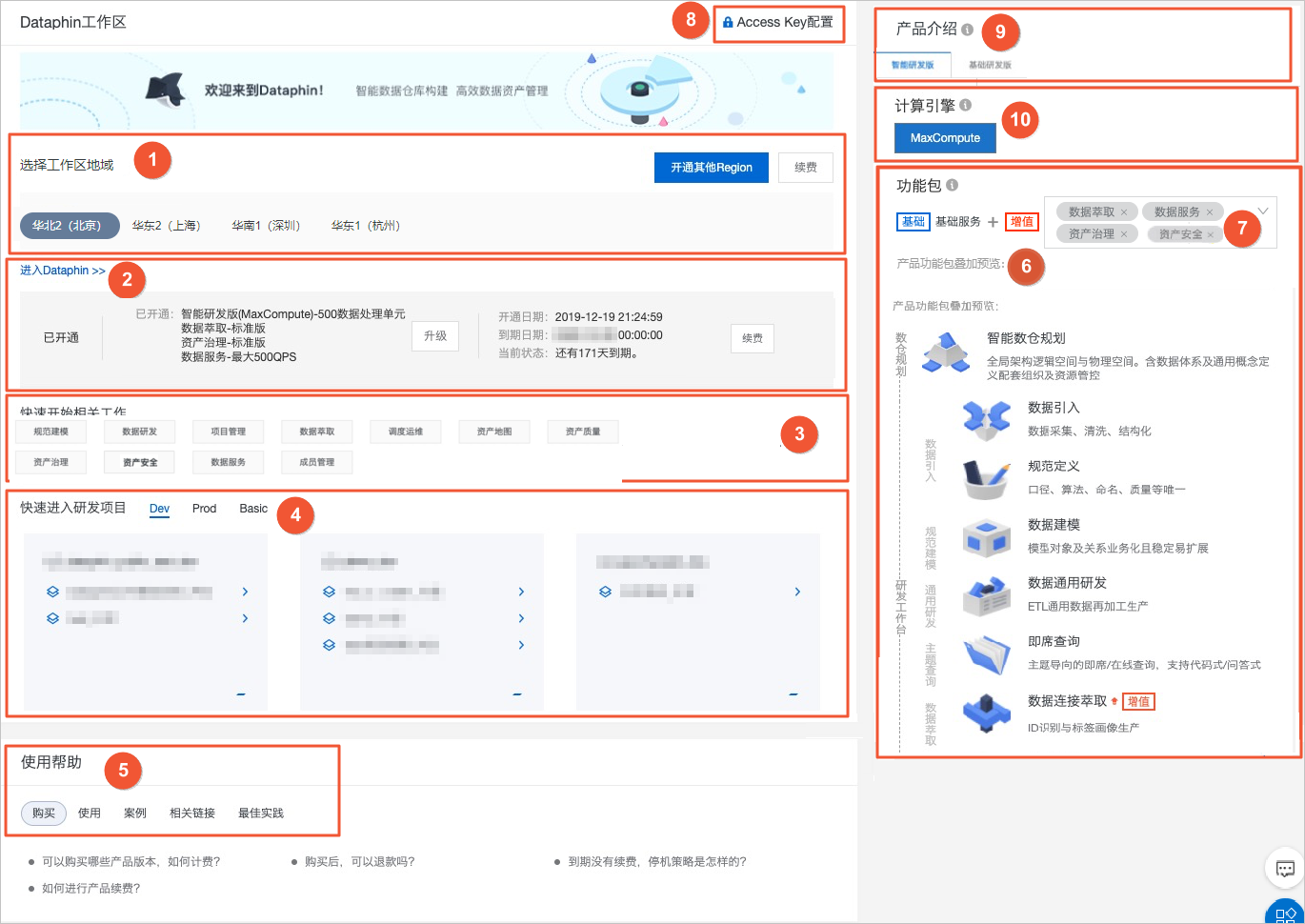Click the 智能数仓规划 feature icon
Image resolution: width=1305 pixels, height=924 pixels.
click(x=945, y=352)
